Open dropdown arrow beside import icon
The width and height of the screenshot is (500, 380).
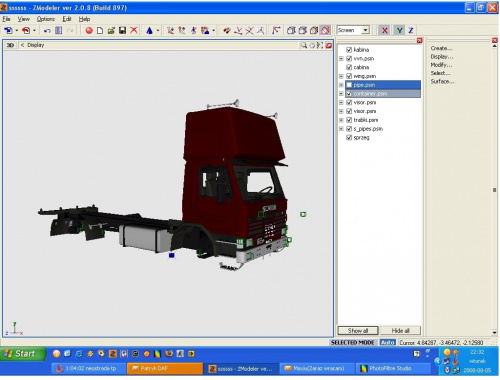click(17, 31)
